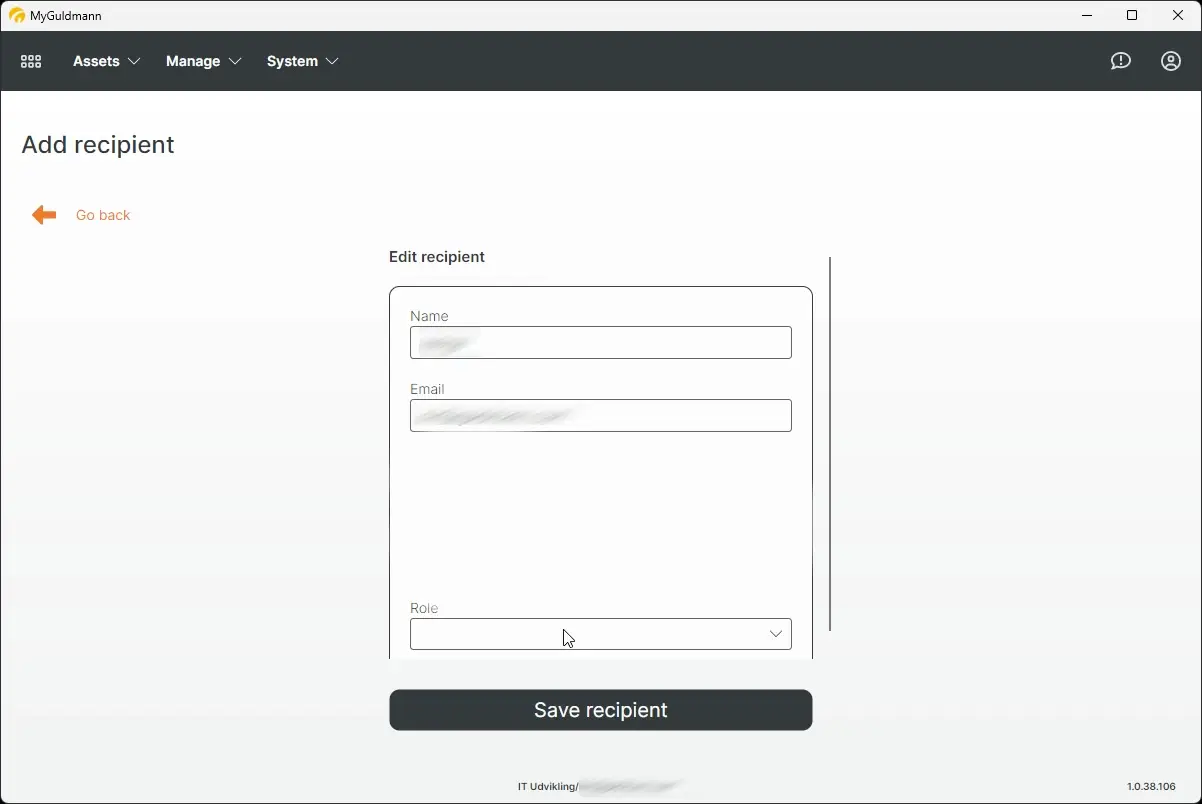This screenshot has width=1202, height=804.
Task: Open the Assets menu
Action: 94,61
